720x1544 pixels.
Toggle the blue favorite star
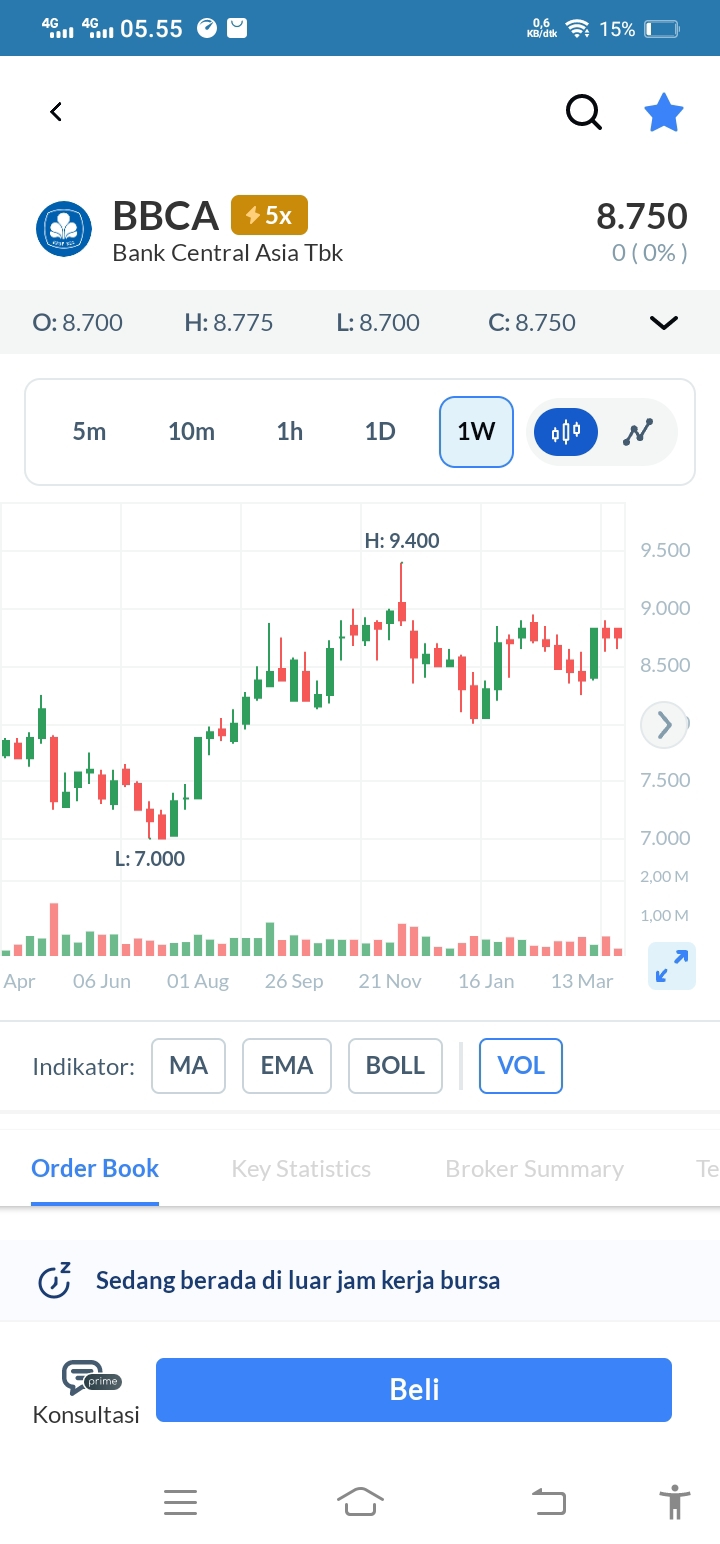[x=663, y=113]
